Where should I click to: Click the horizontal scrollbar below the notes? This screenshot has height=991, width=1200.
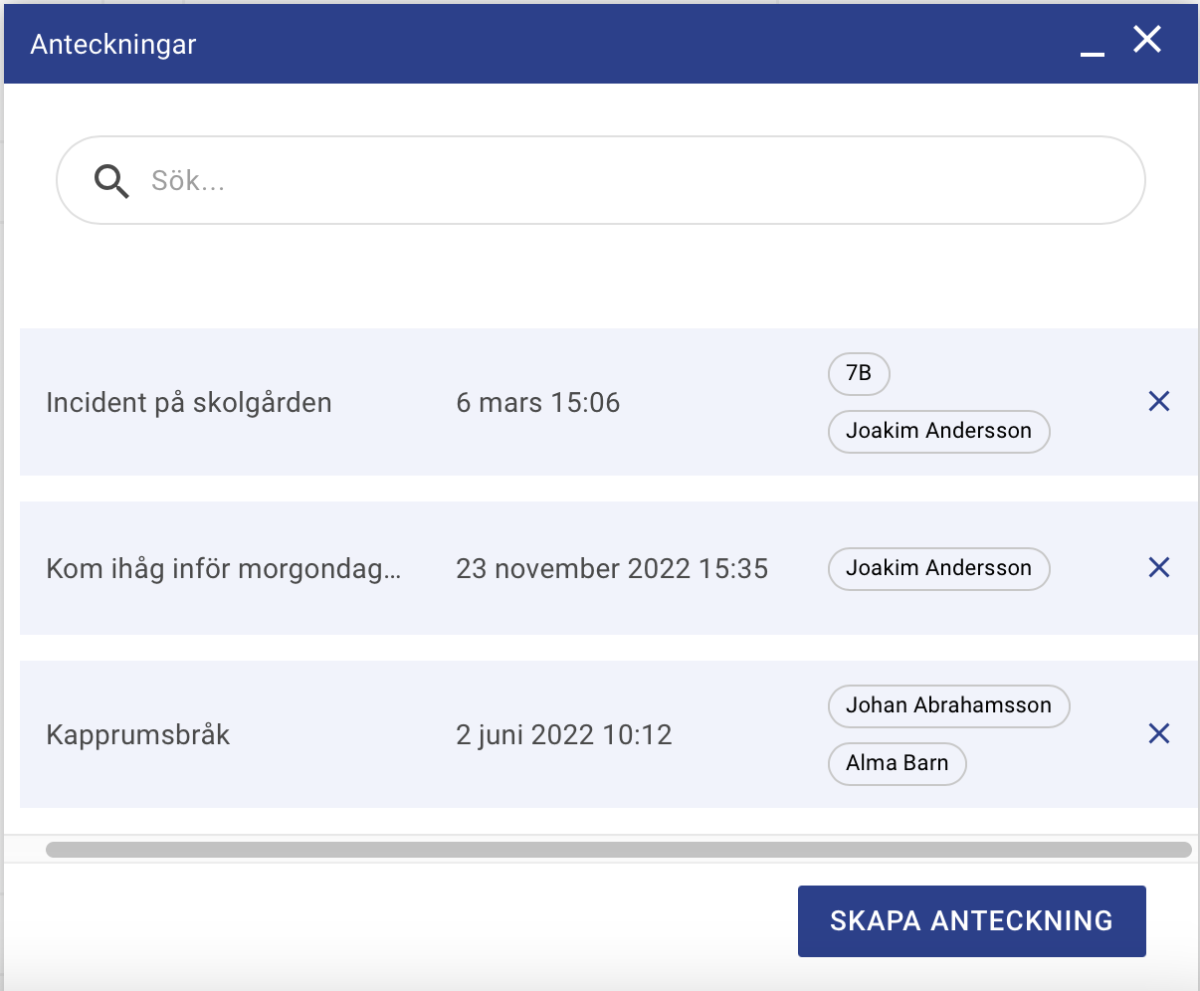tap(600, 849)
